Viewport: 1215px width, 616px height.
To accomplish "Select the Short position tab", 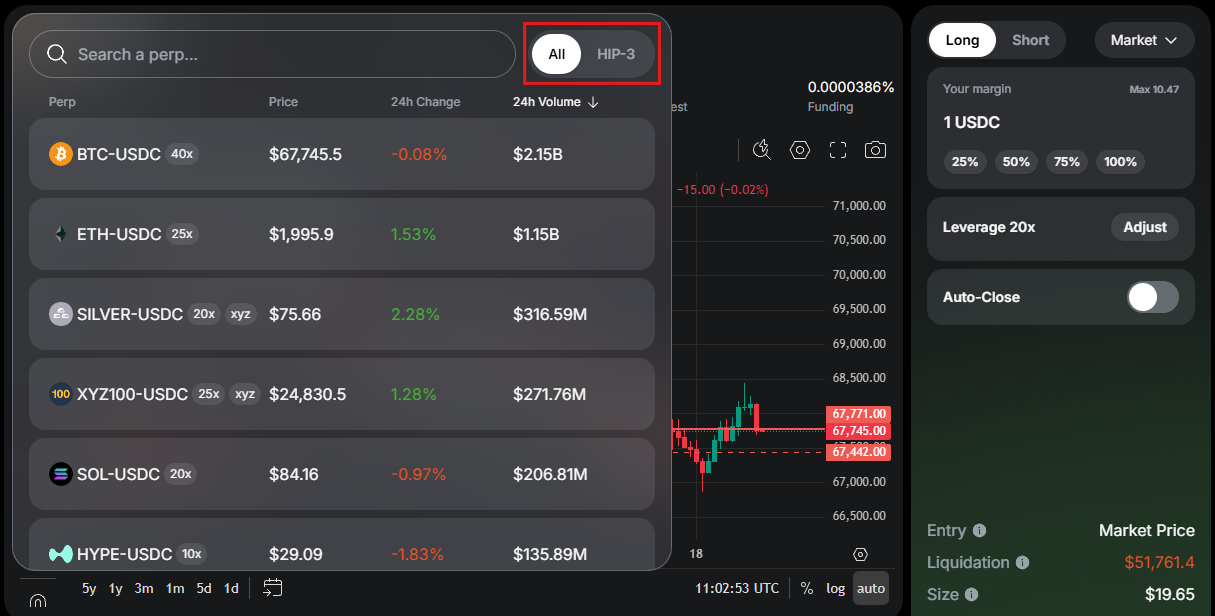I will [1030, 40].
